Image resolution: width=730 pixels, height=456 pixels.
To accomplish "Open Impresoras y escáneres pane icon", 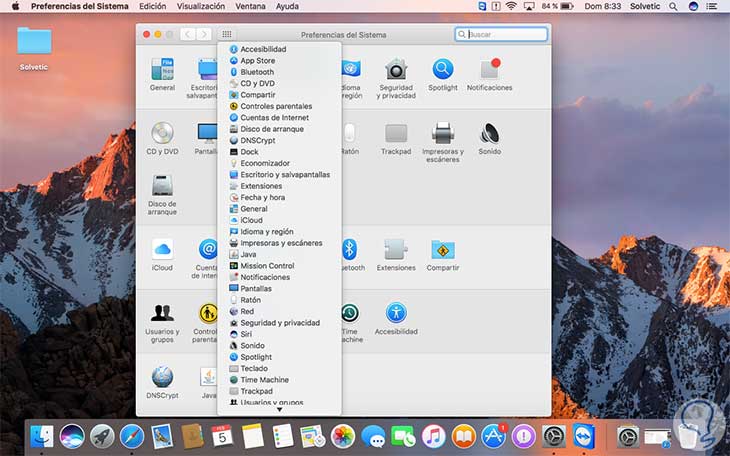I will (x=443, y=133).
